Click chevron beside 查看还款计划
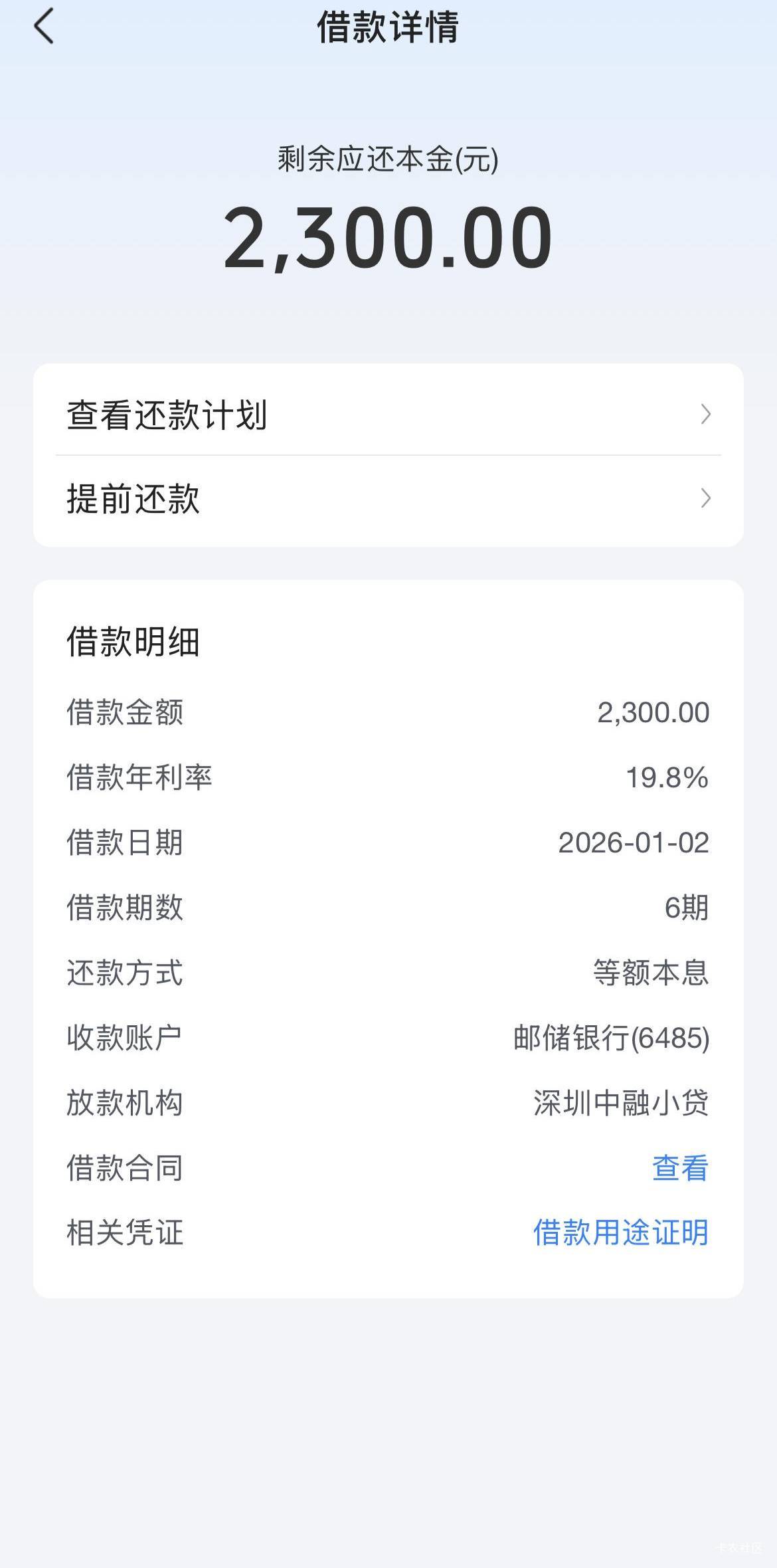 pos(705,415)
